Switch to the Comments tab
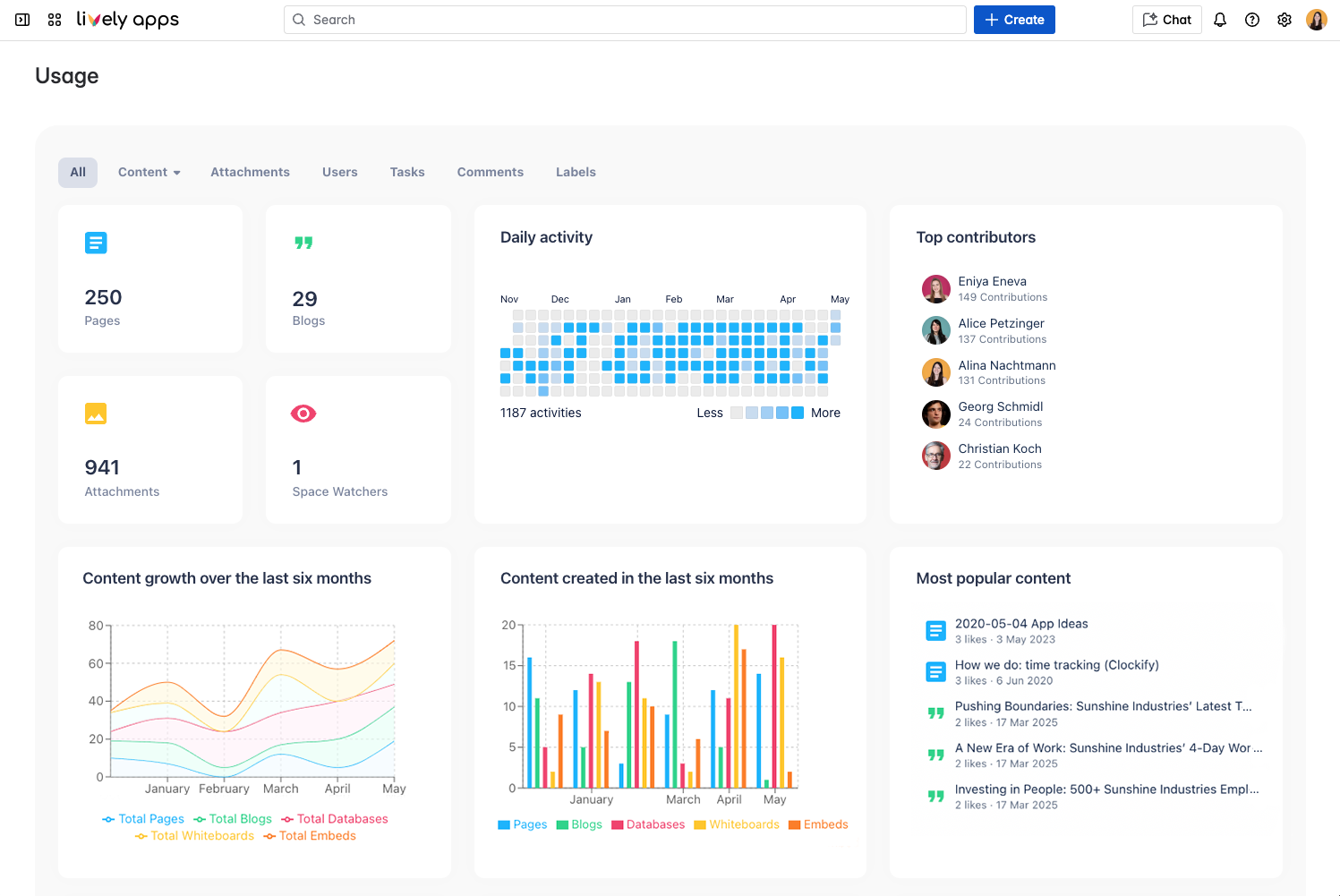This screenshot has width=1340, height=896. point(490,172)
